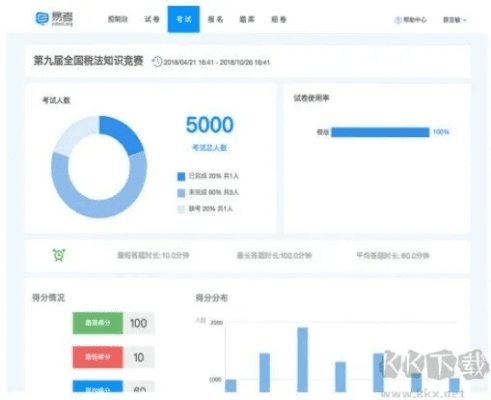Click the 未完成 legend color swatch

click(x=181, y=193)
